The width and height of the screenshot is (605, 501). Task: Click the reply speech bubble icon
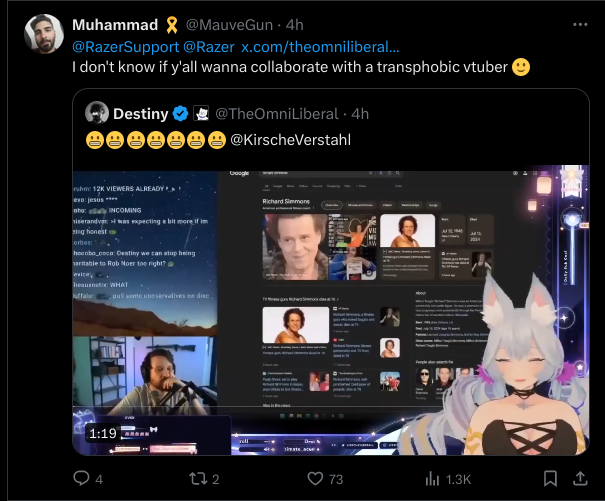[x=81, y=478]
